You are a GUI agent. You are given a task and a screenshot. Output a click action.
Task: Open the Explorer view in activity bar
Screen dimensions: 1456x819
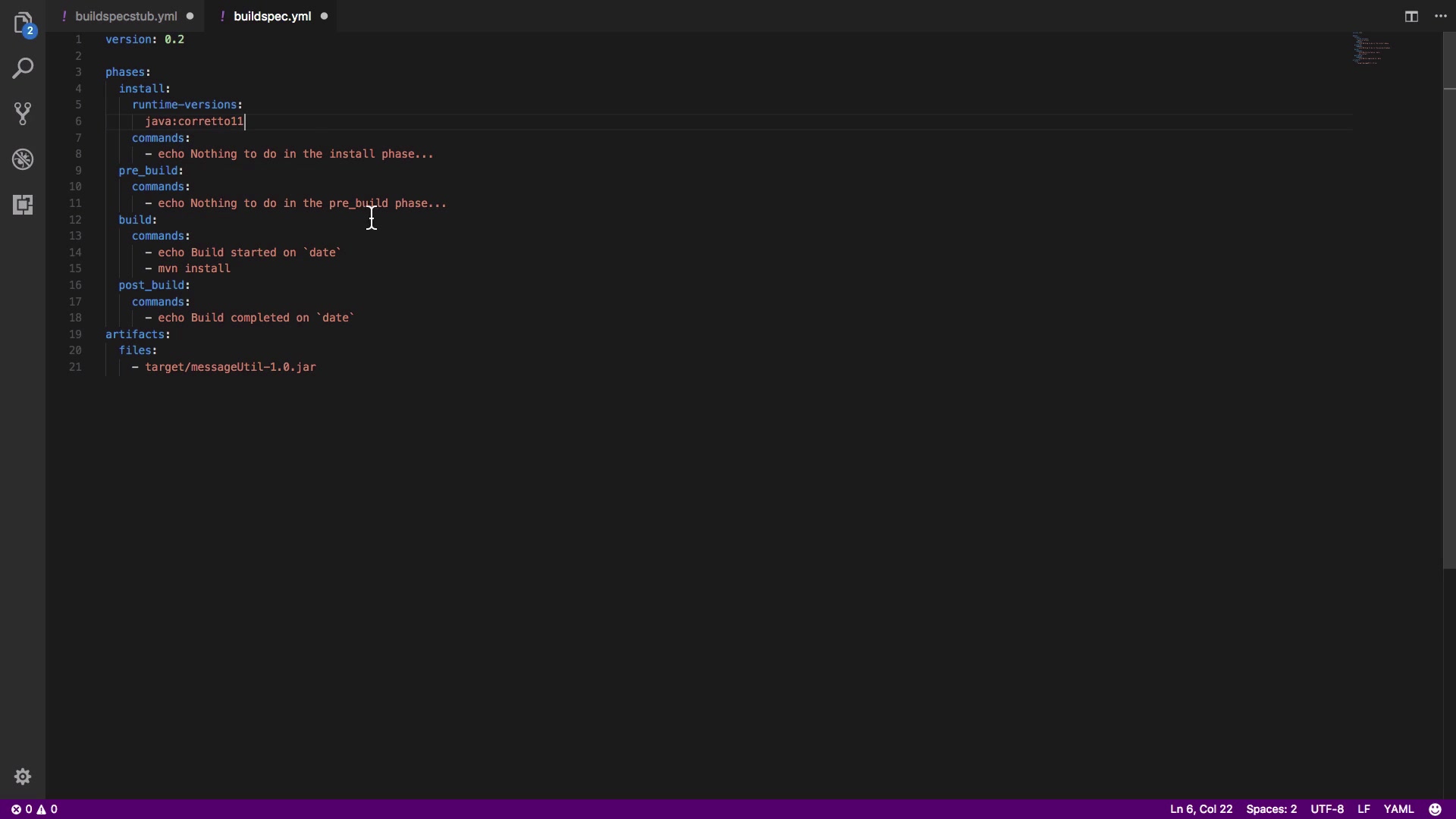point(23,23)
